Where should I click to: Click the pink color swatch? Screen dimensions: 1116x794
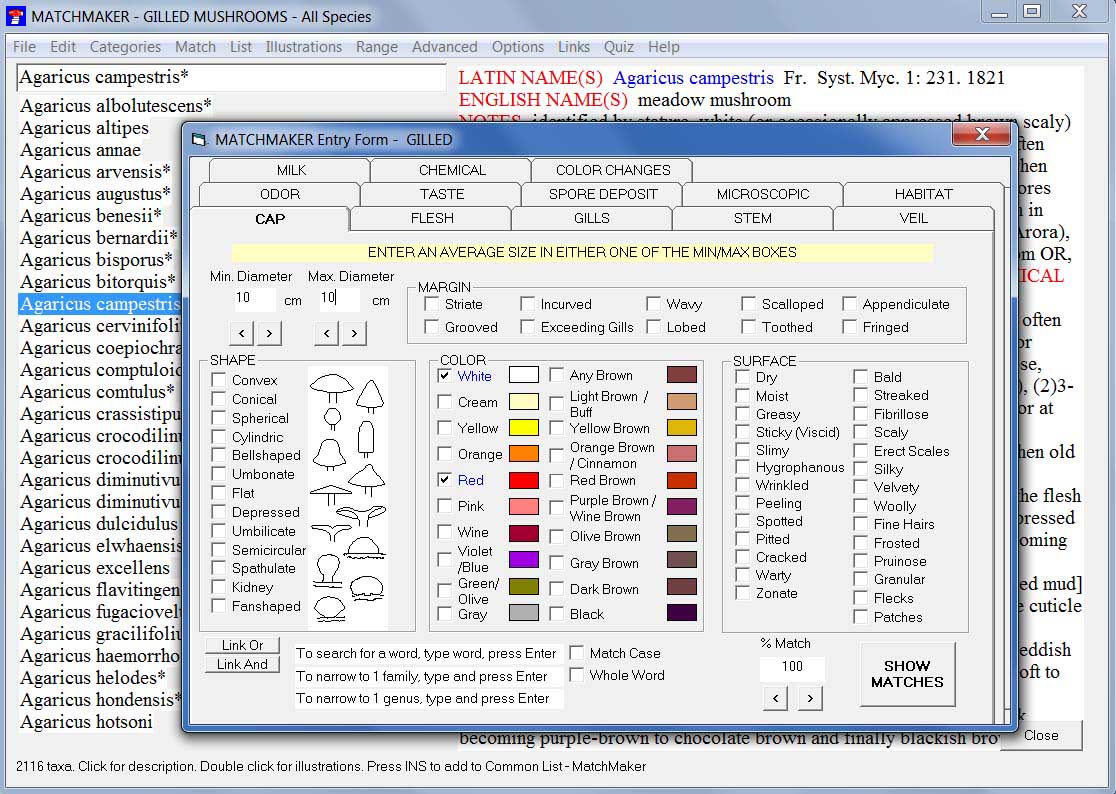point(524,507)
